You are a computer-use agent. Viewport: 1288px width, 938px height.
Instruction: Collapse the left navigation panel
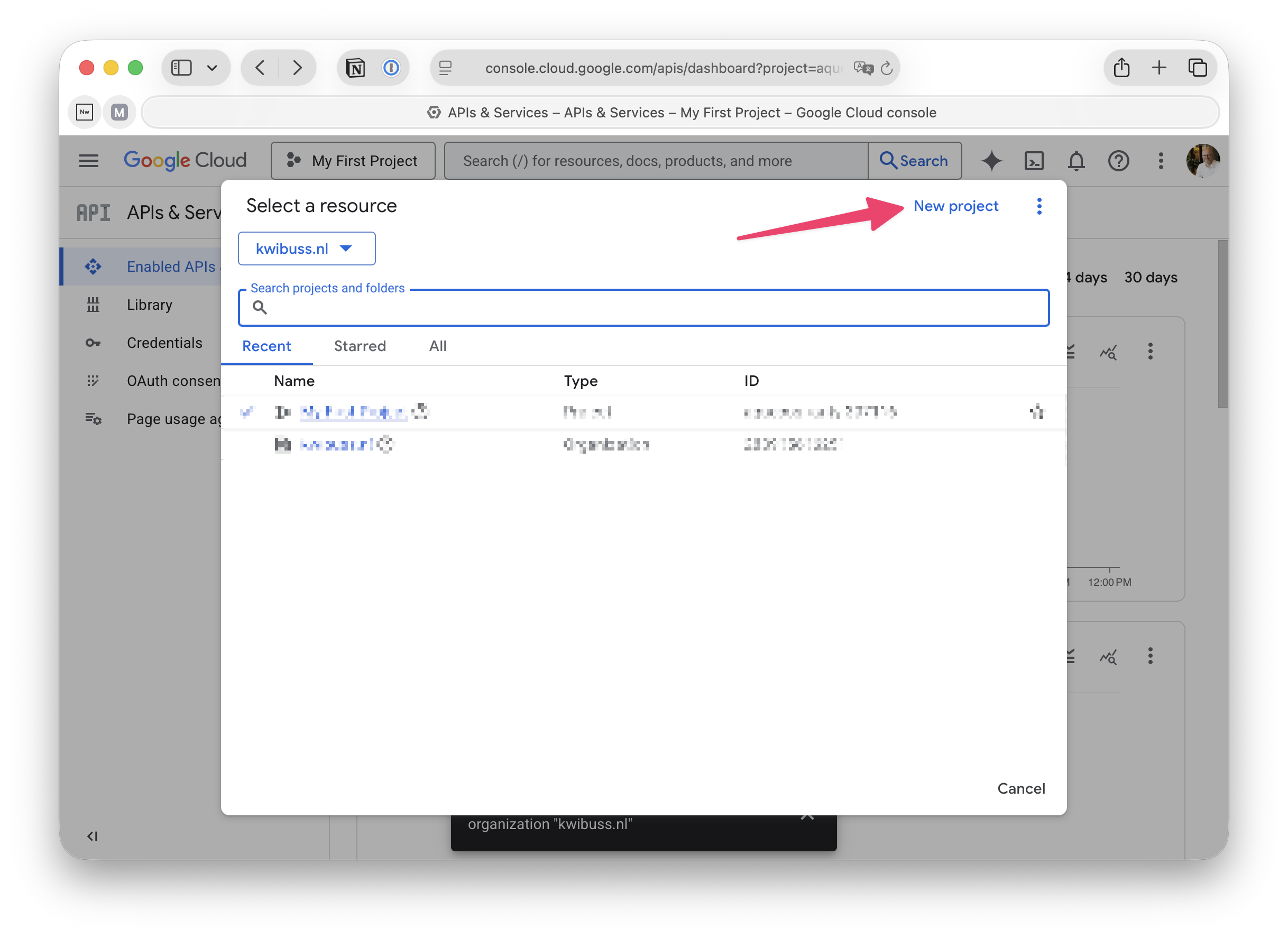[x=92, y=836]
